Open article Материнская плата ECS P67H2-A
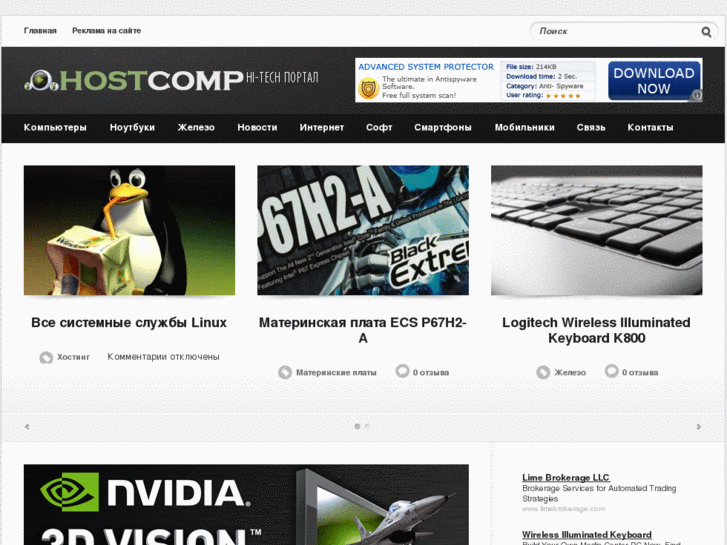Image resolution: width=727 pixels, height=545 pixels. point(363,330)
